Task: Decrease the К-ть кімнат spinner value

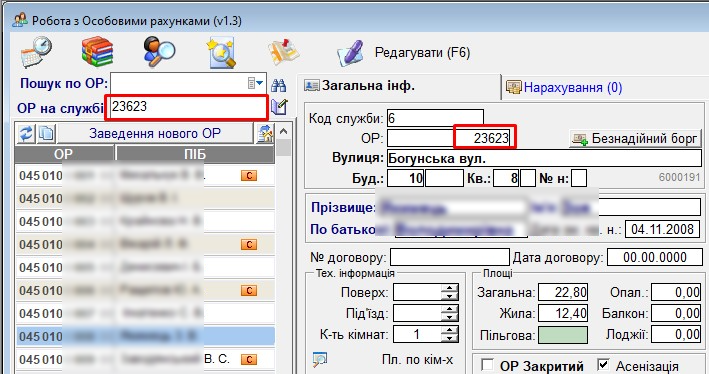Action: (449, 338)
